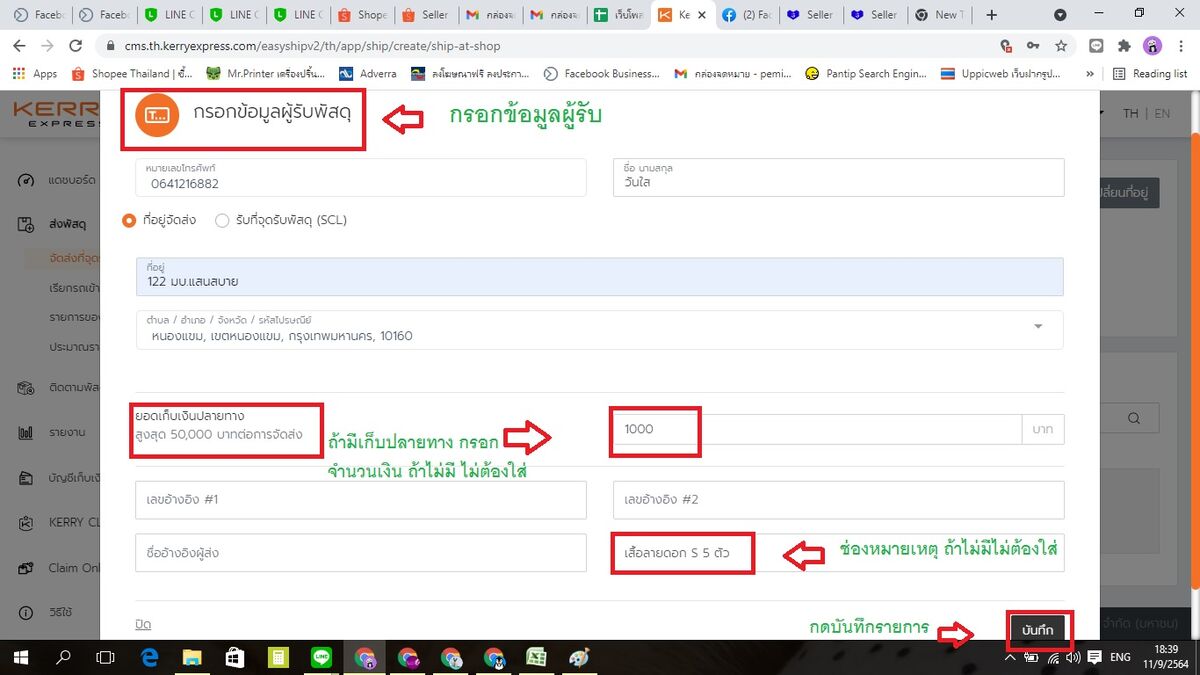Open the Chrome profile avatar
The width and height of the screenshot is (1200, 675).
tap(1152, 46)
